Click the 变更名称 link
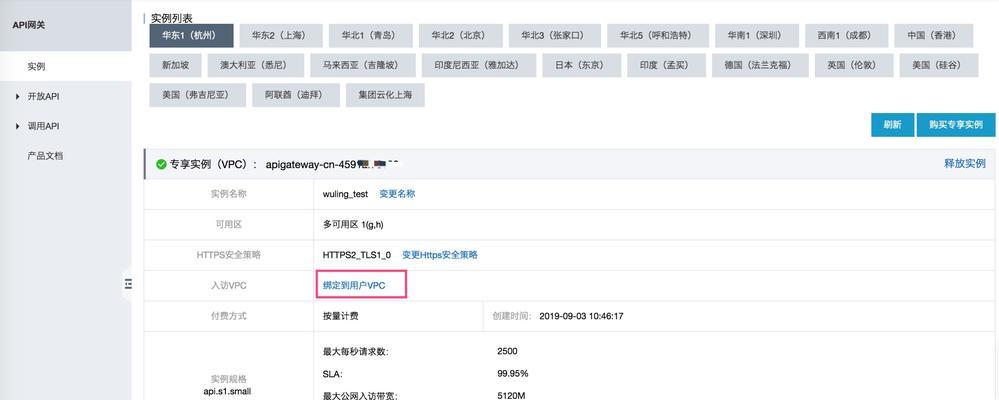 (397, 194)
